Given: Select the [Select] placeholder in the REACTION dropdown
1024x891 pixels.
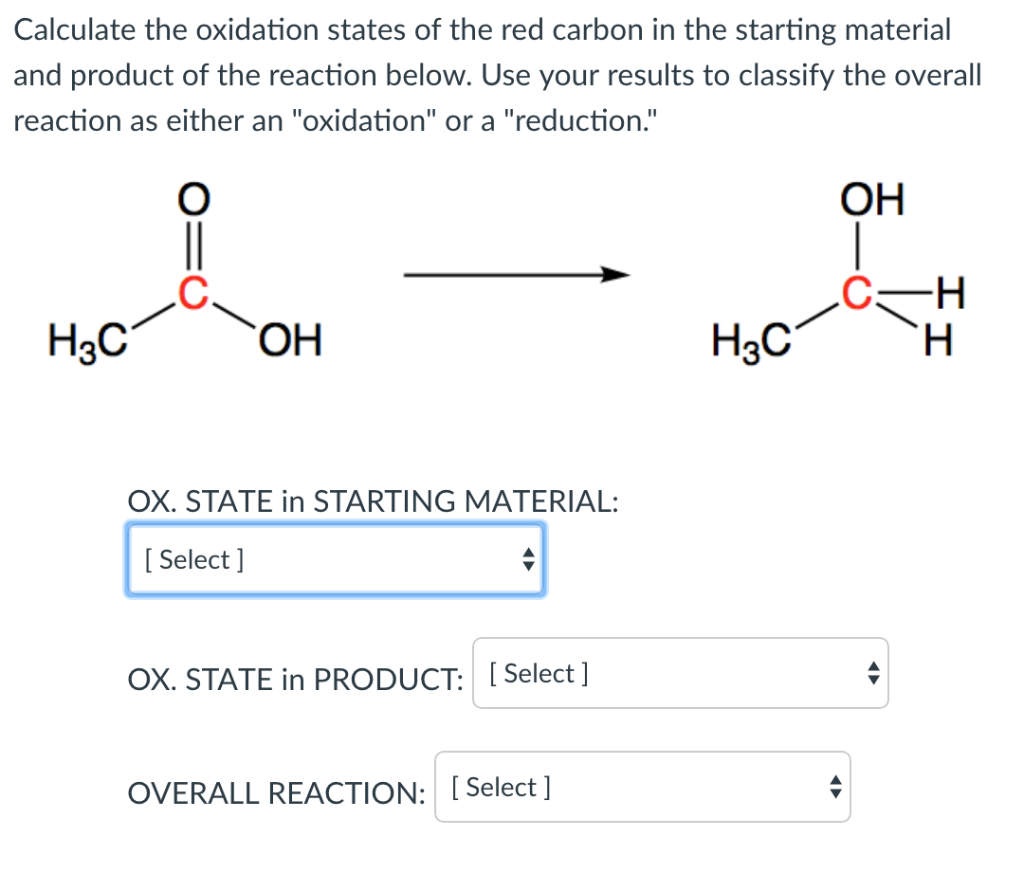Looking at the screenshot, I should click(x=500, y=787).
